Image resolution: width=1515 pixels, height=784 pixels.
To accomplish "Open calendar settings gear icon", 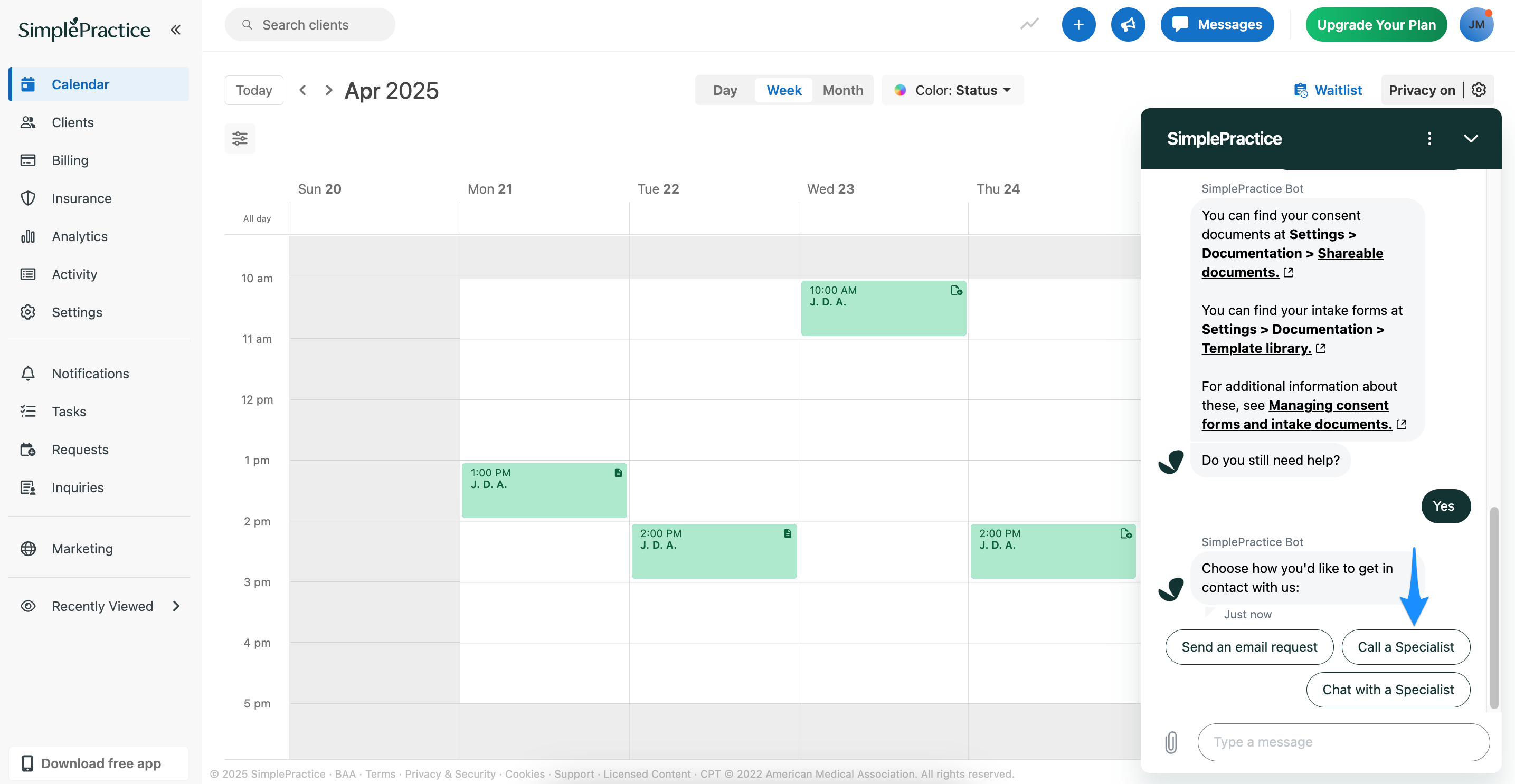I will (x=1479, y=90).
